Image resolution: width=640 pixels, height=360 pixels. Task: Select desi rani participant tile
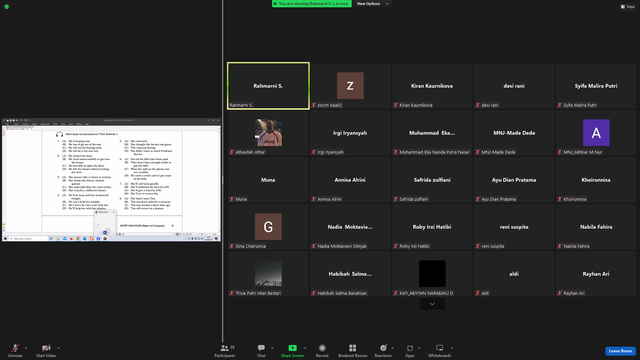pyautogui.click(x=514, y=86)
